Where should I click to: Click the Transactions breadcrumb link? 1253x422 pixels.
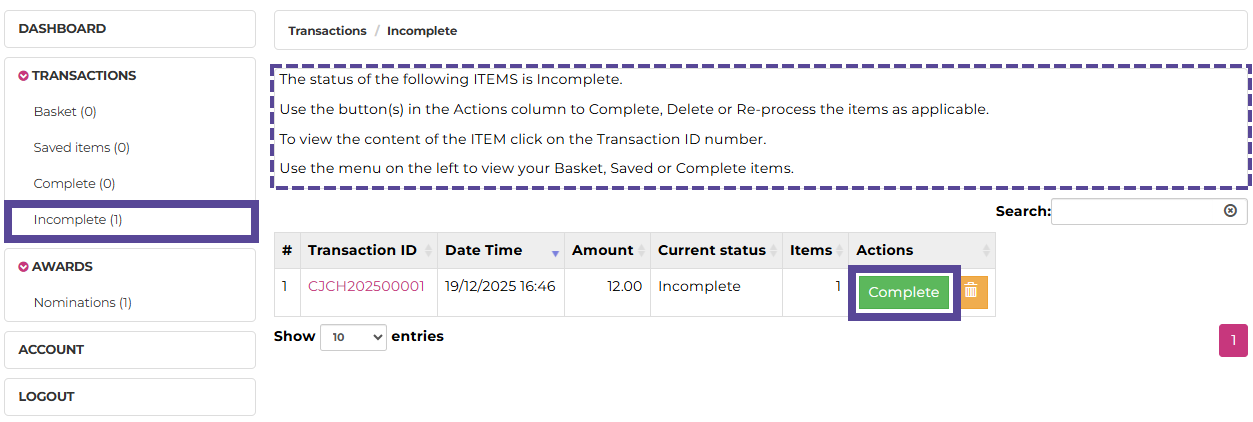327,31
